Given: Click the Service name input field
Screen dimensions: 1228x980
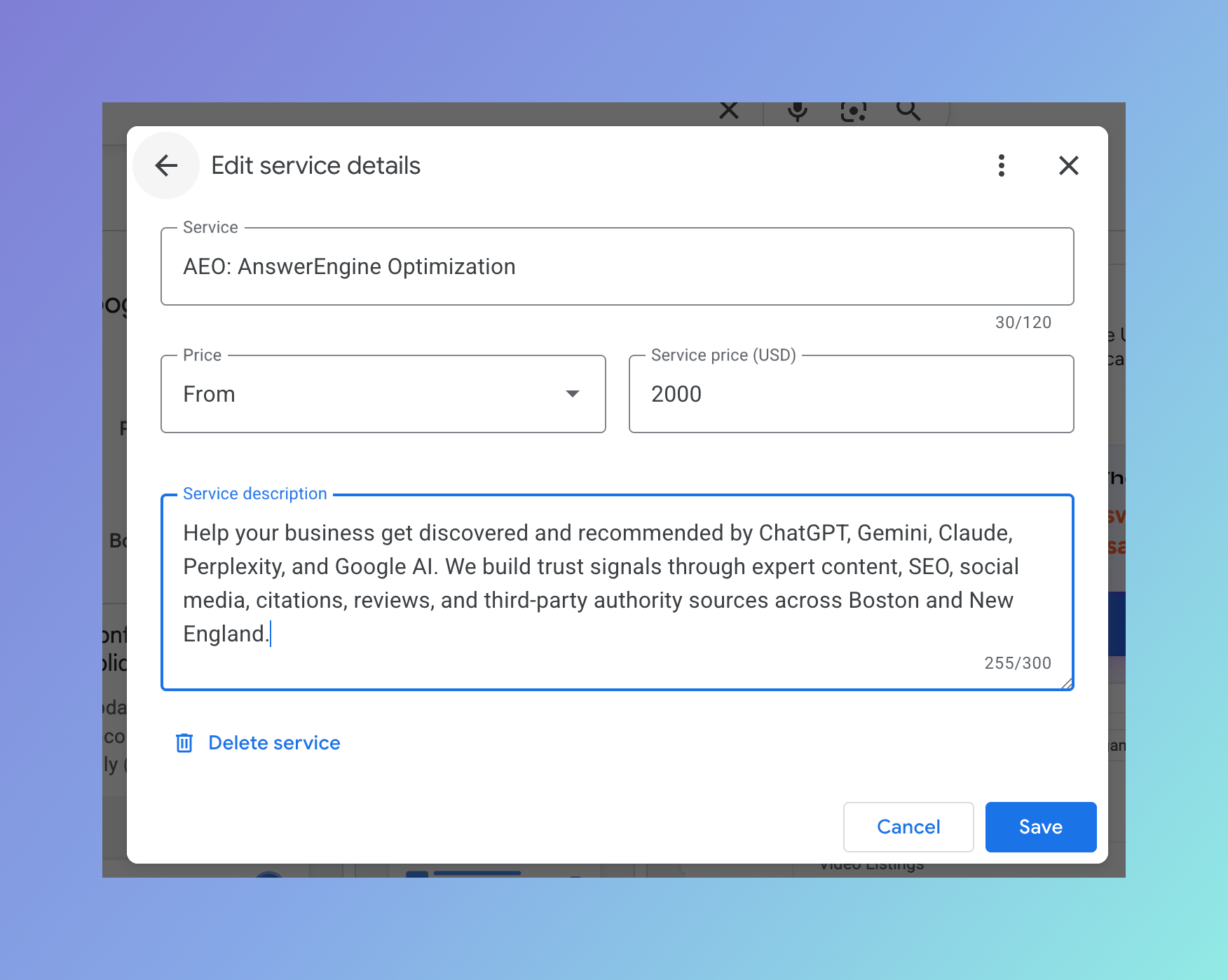Looking at the screenshot, I should click(x=618, y=266).
